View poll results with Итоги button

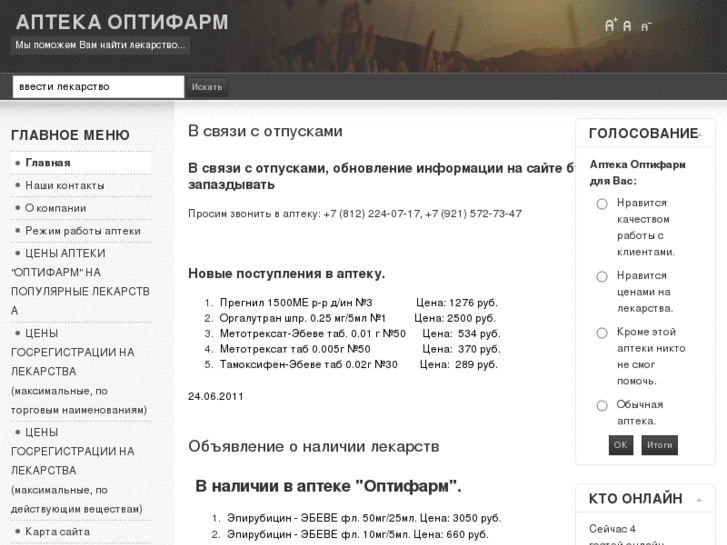[x=659, y=445]
